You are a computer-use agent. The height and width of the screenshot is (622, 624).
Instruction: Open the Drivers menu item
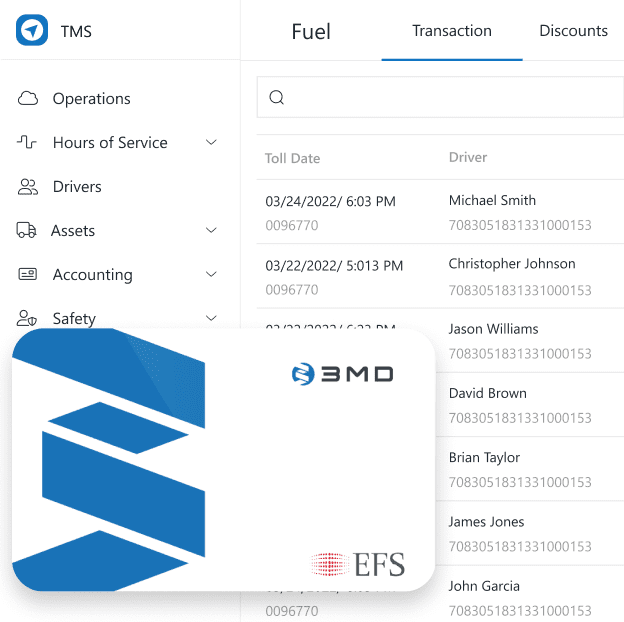77,187
